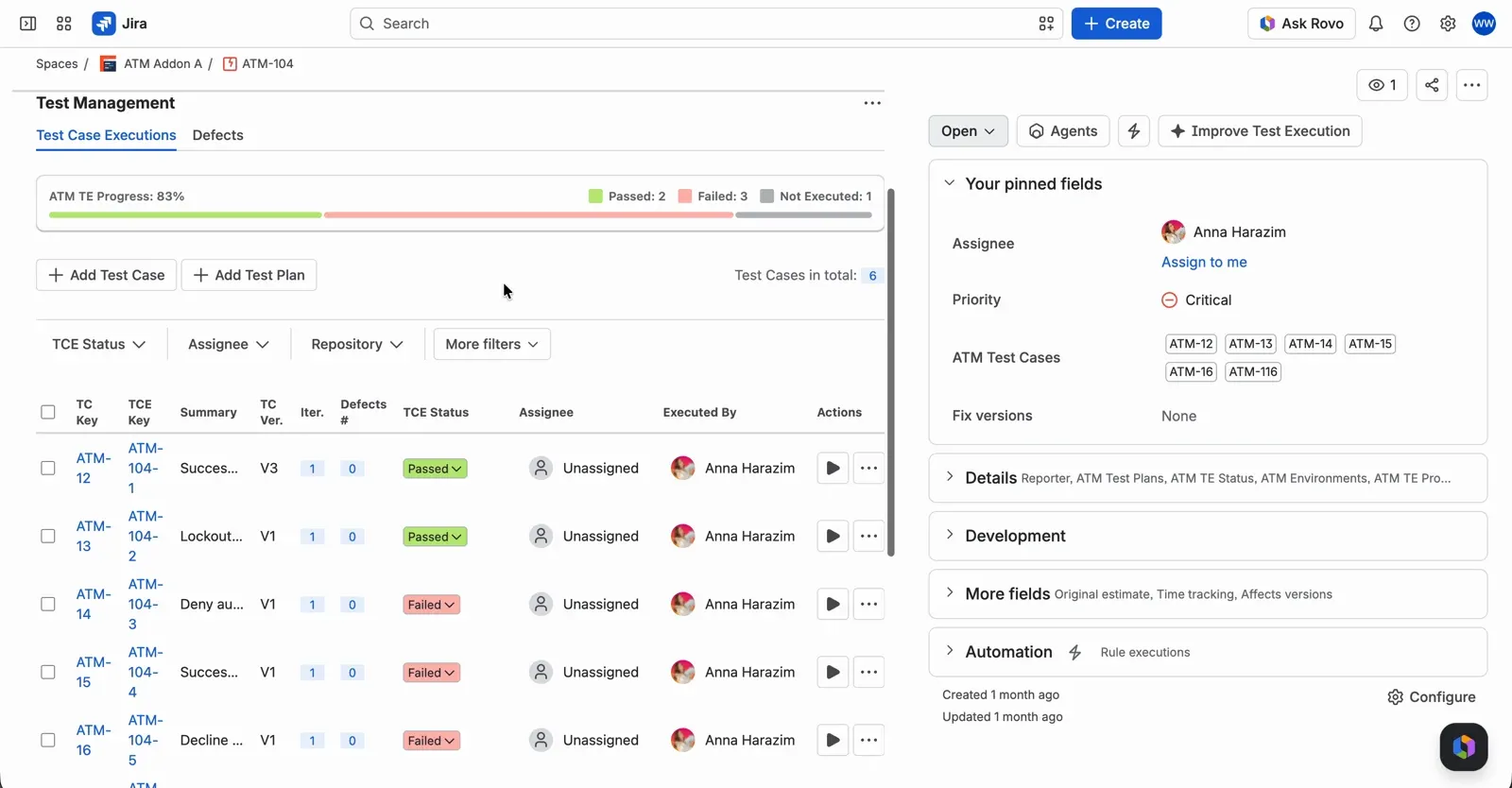Viewport: 1512px width, 788px height.
Task: Open the watchers eye icon
Action: tap(1382, 85)
